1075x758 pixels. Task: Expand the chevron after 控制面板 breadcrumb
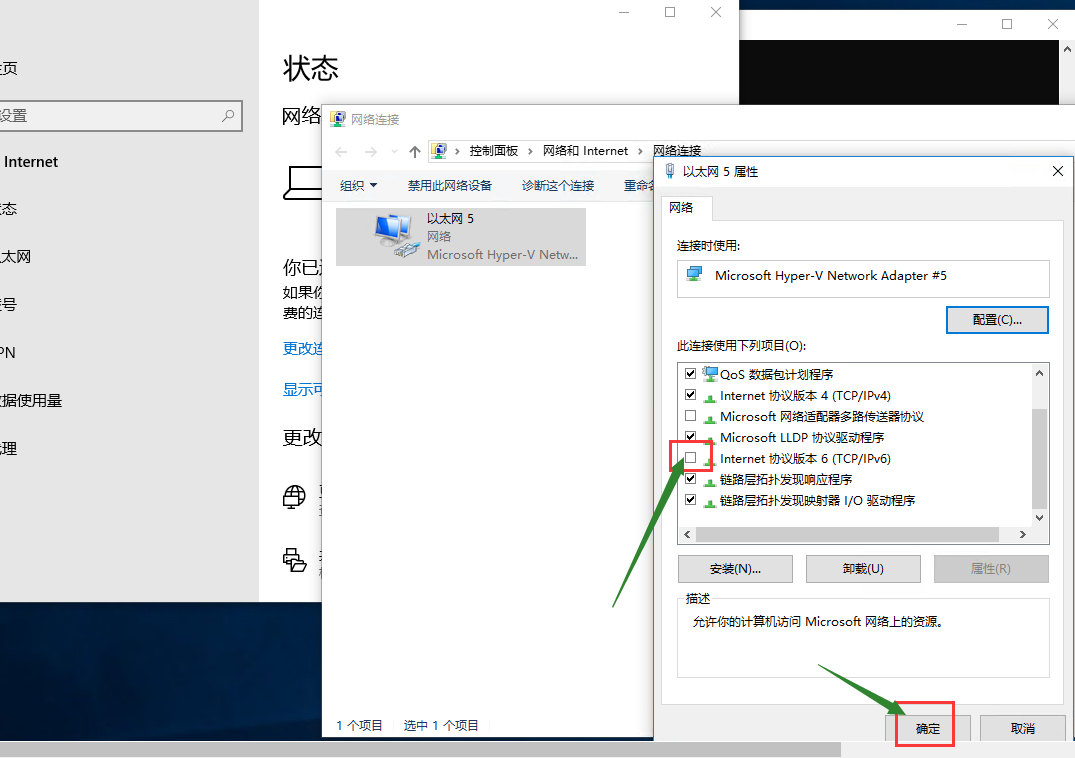click(530, 151)
